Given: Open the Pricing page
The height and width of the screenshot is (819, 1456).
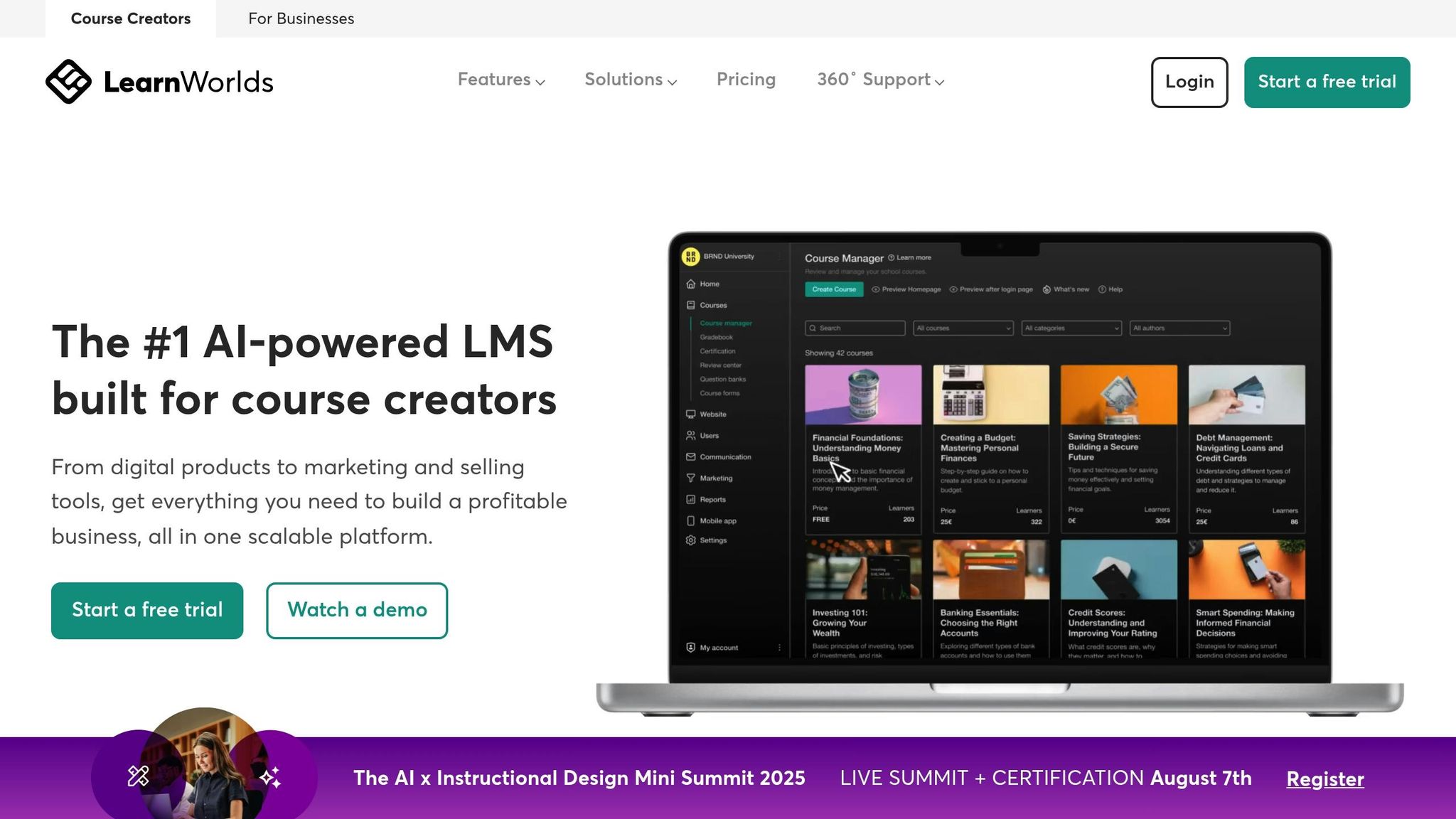Looking at the screenshot, I should click(746, 80).
